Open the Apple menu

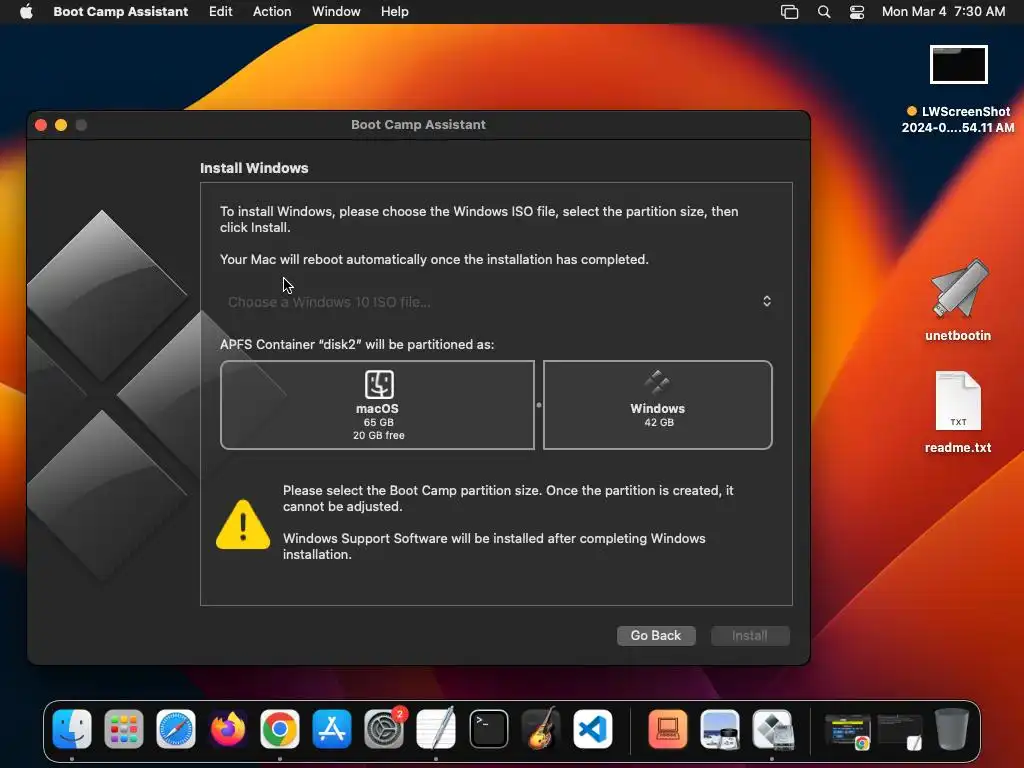[x=26, y=12]
